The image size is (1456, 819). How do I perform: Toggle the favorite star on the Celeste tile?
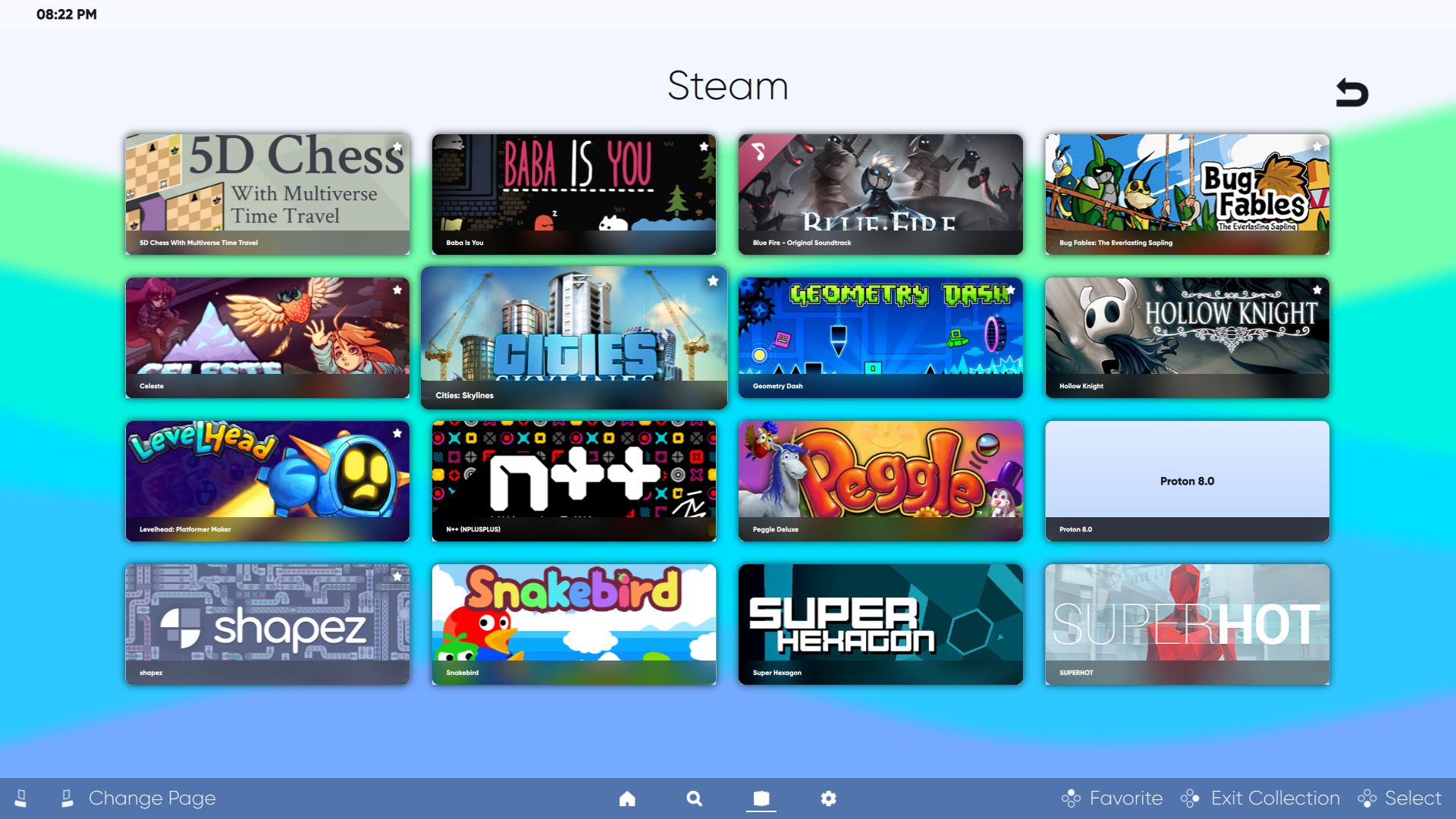coord(397,289)
